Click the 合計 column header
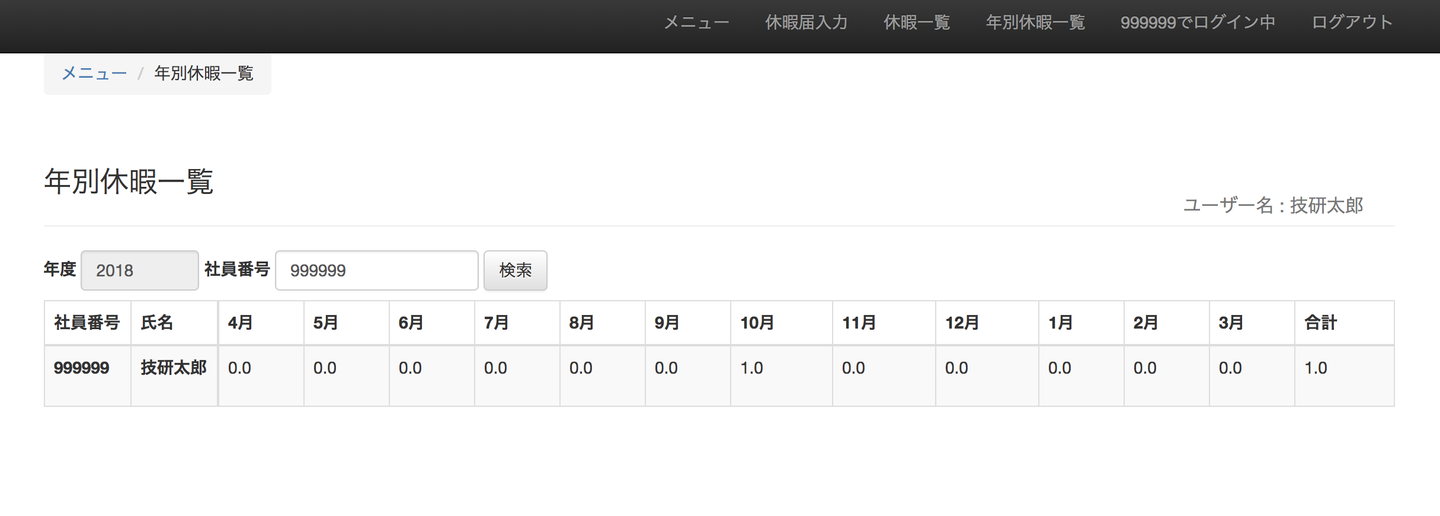 pyautogui.click(x=1320, y=323)
